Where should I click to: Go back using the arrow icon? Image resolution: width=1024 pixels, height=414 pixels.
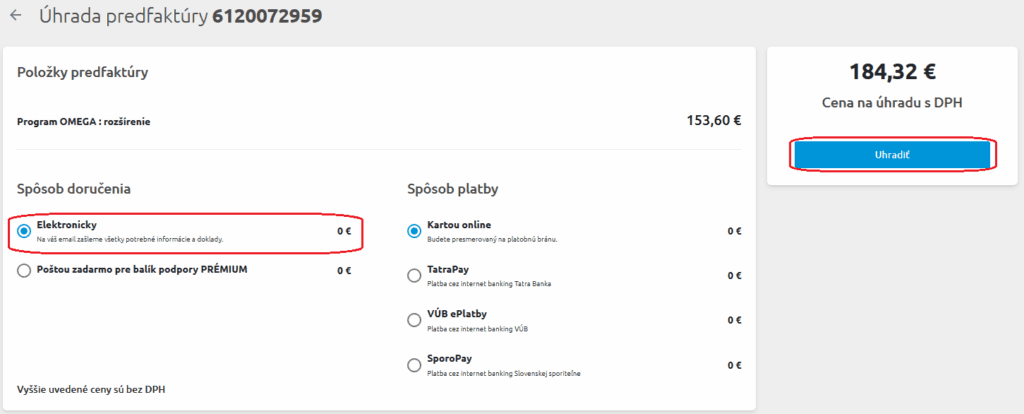pos(15,16)
